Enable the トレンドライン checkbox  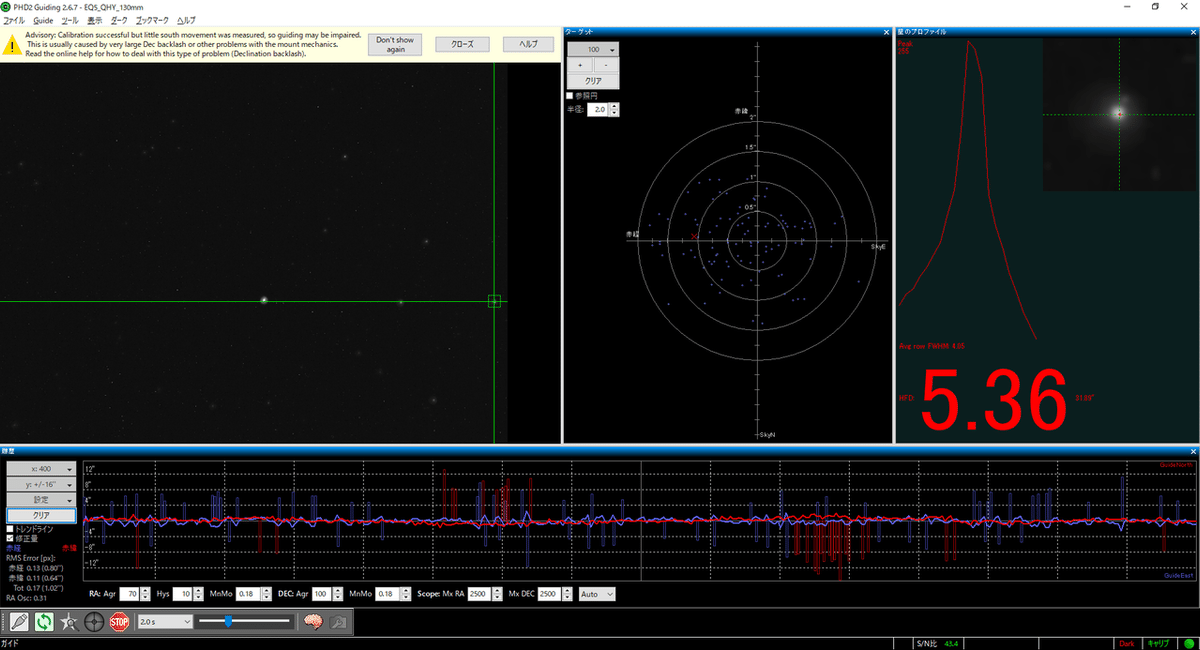point(11,529)
